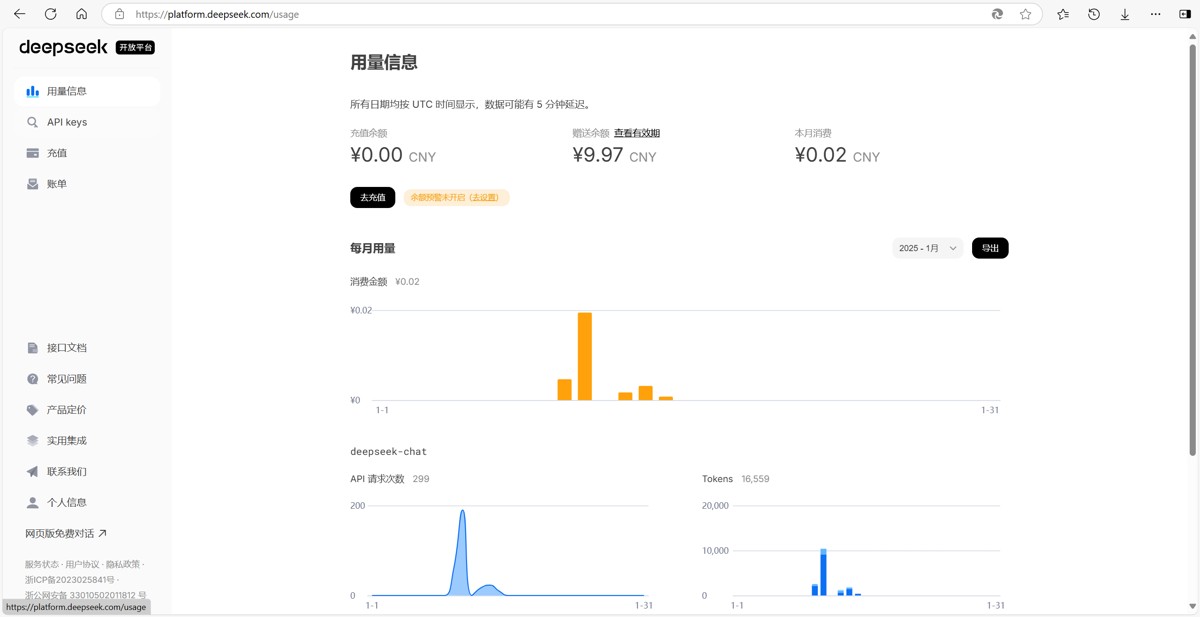Screen dimensions: 1200x617
Task: Click the tallest orange bar in 消费金额 chart
Action: [x=585, y=356]
